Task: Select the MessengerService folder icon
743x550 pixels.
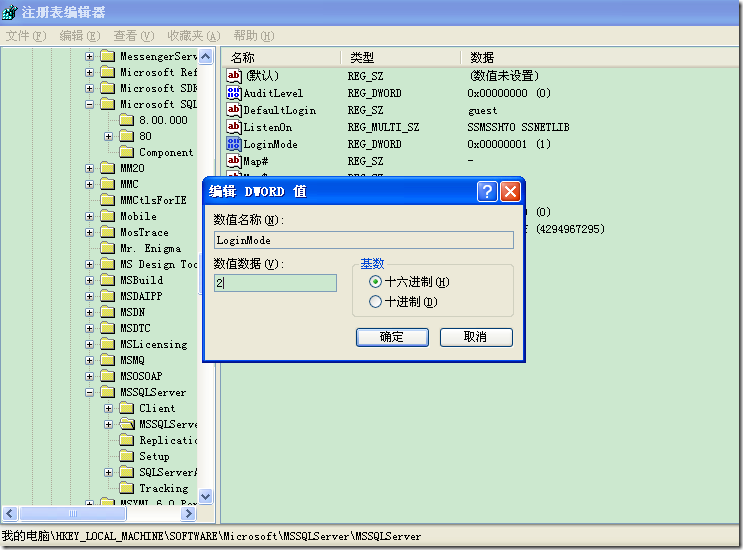Action: pos(108,56)
